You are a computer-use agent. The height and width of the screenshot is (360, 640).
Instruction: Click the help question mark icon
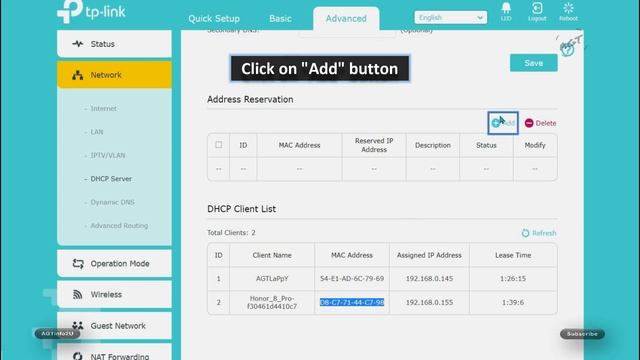point(567,49)
